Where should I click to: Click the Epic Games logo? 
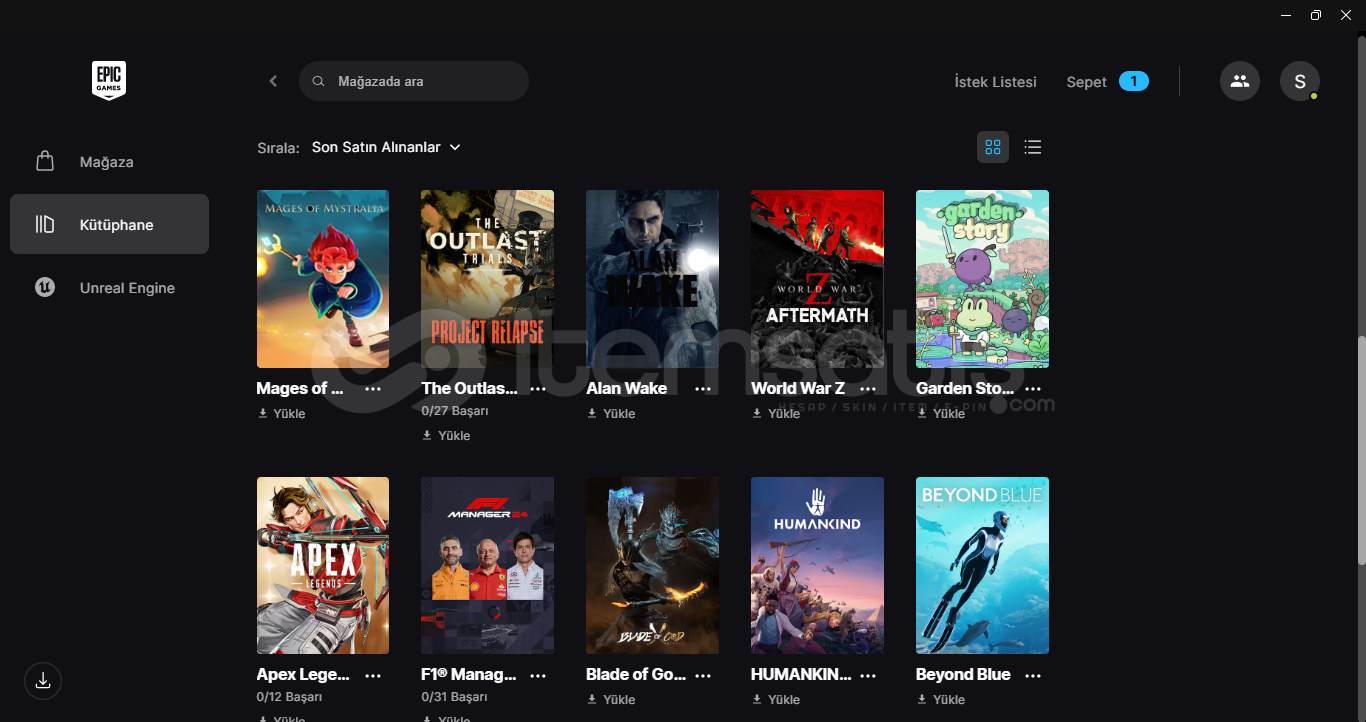[x=109, y=81]
